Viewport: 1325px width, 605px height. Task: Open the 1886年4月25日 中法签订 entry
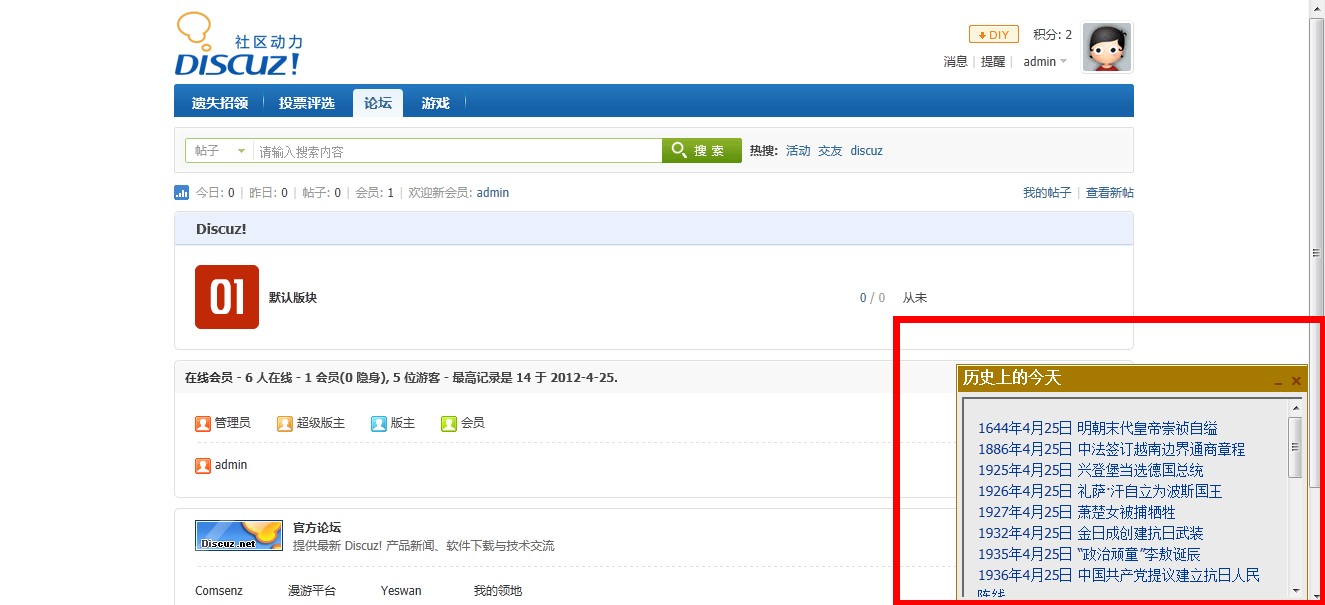tap(1112, 450)
